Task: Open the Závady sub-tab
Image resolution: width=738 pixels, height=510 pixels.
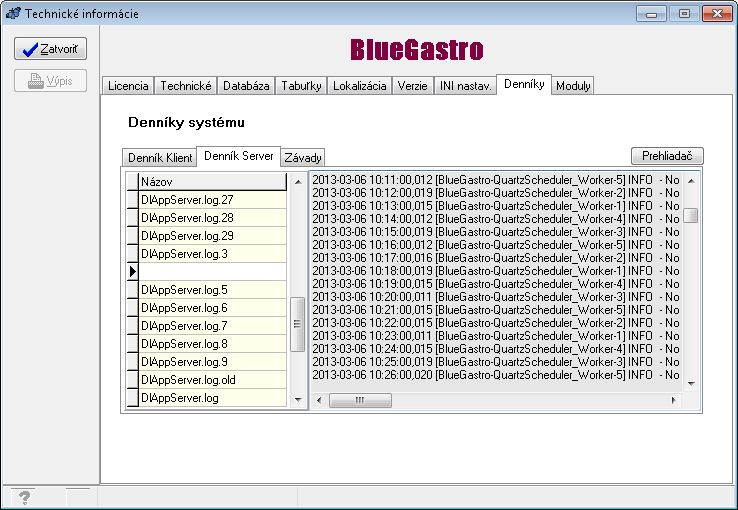Action: point(303,158)
